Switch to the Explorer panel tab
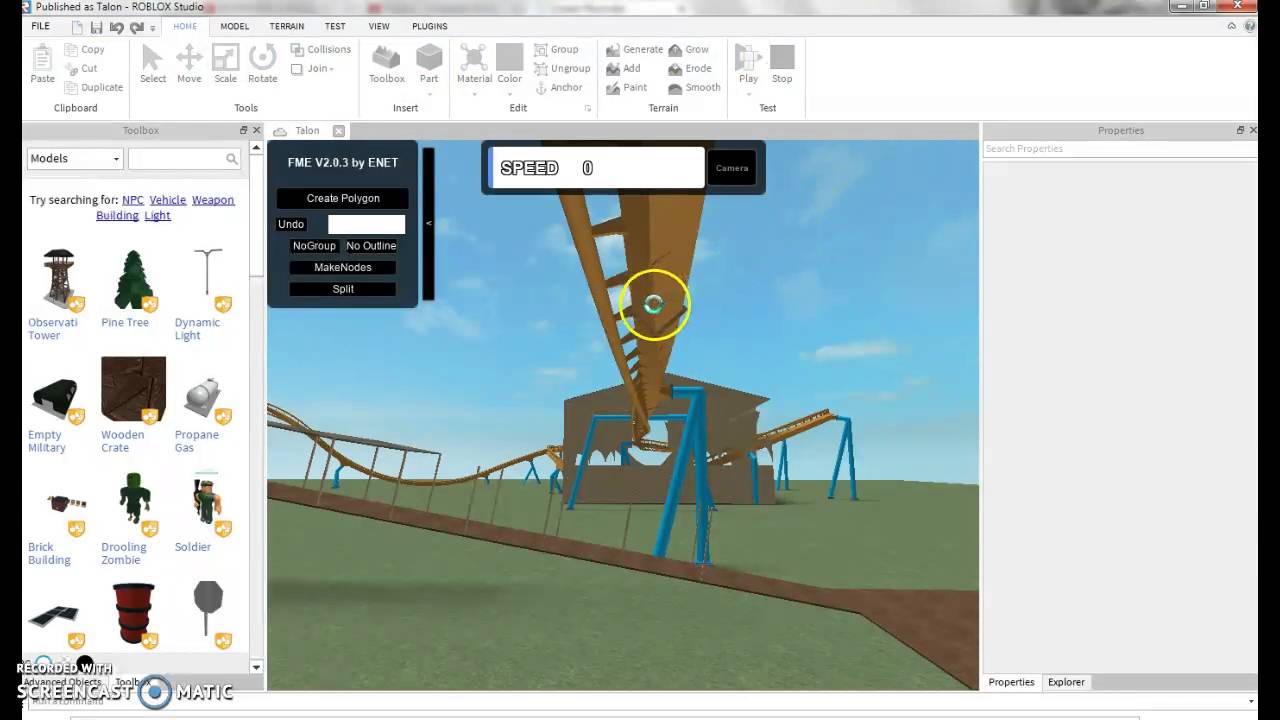Screen dimensions: 1280x720 point(1066,682)
